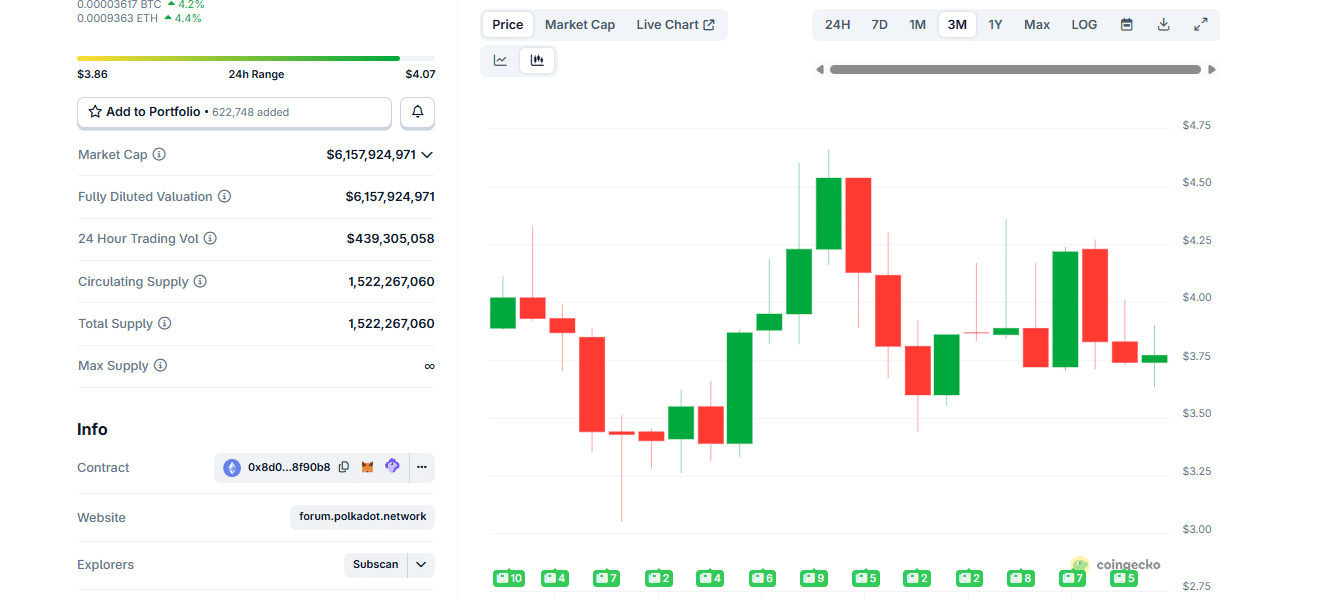Viewport: 1331px width, 600px height.
Task: Select the 1Y time range
Action: click(x=995, y=25)
